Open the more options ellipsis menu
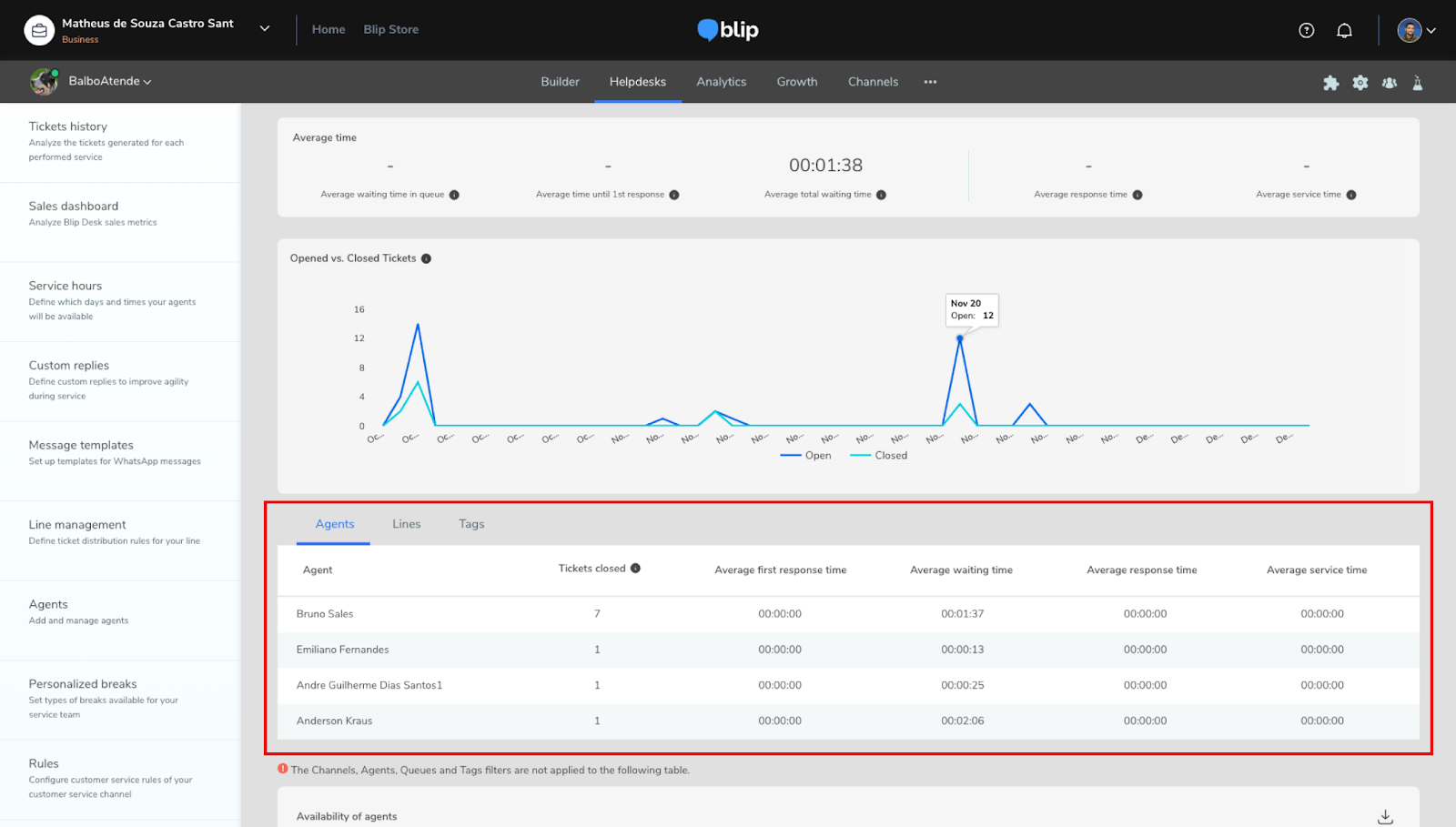This screenshot has height=827, width=1456. coord(930,82)
